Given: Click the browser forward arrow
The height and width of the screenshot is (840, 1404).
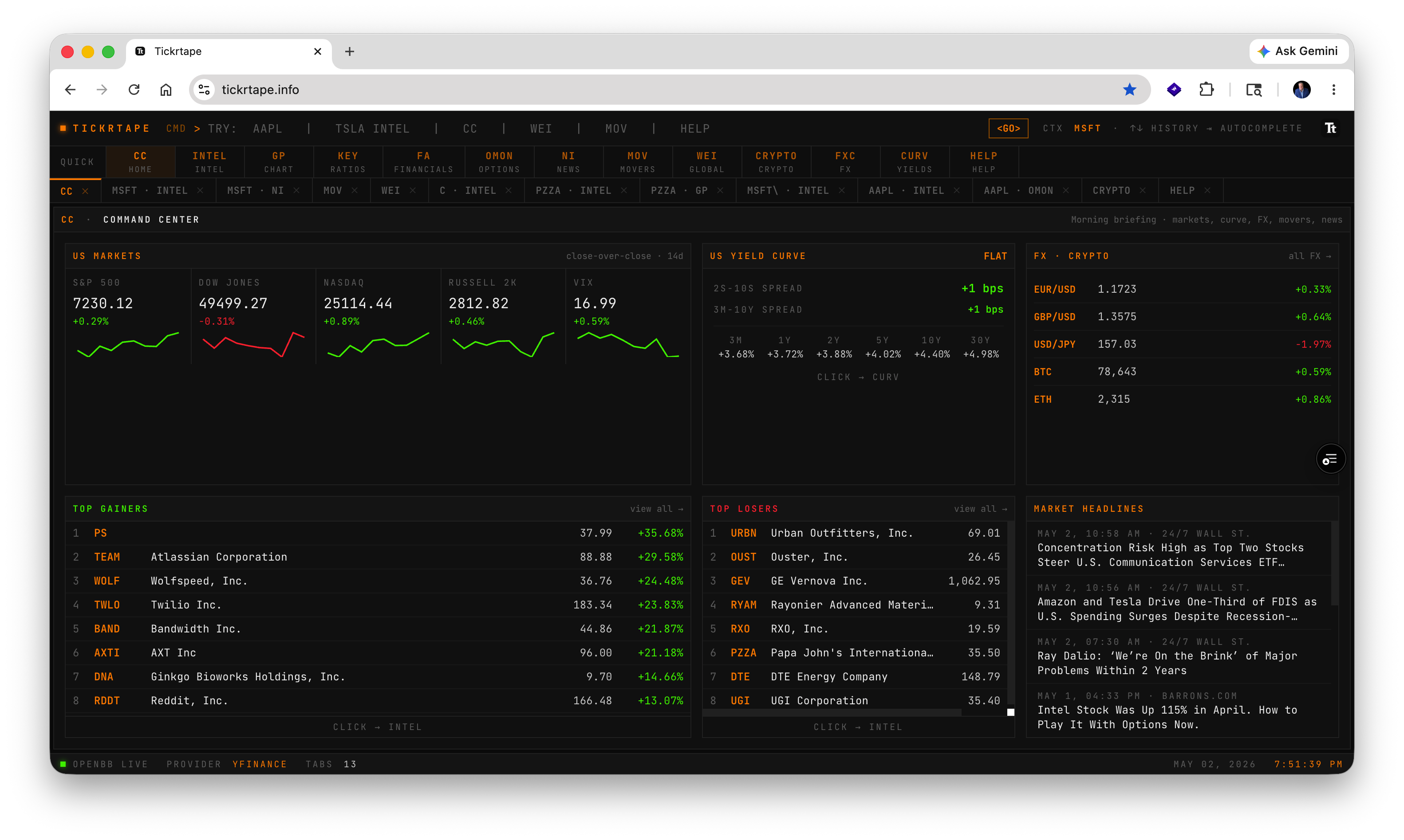Looking at the screenshot, I should pos(102,90).
